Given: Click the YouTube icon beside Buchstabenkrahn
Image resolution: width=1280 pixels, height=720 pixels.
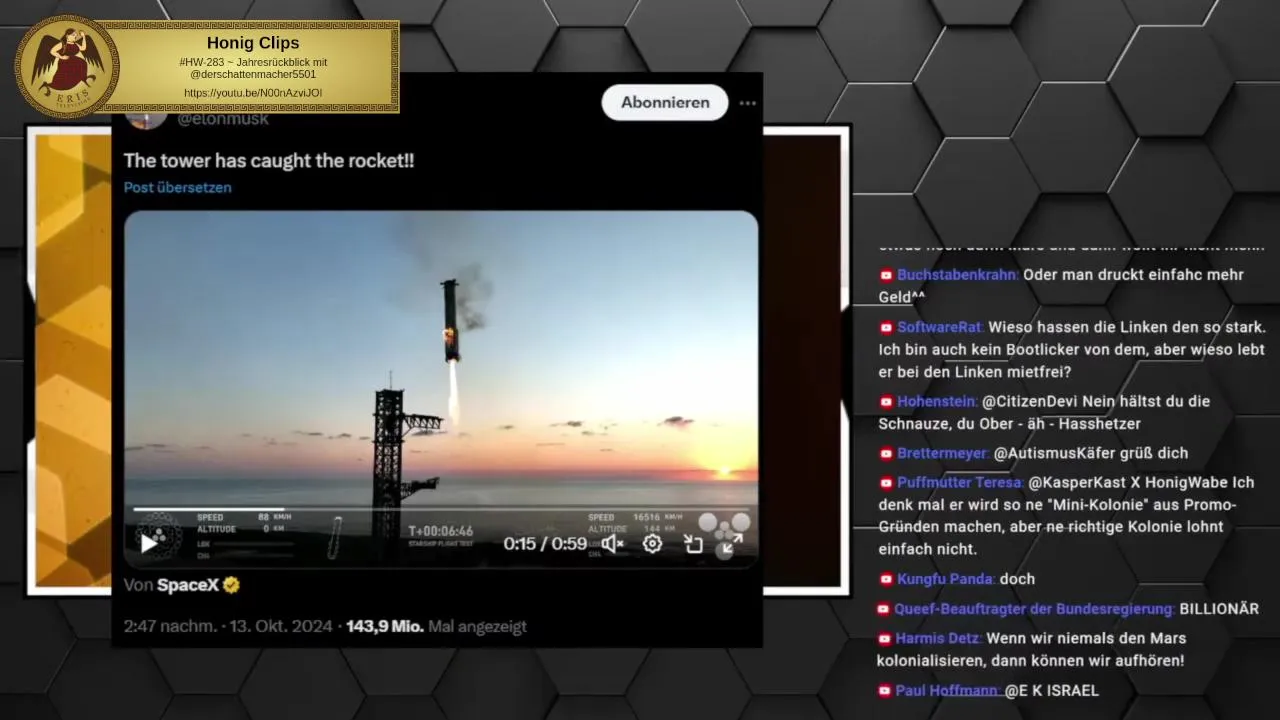Looking at the screenshot, I should (886, 275).
